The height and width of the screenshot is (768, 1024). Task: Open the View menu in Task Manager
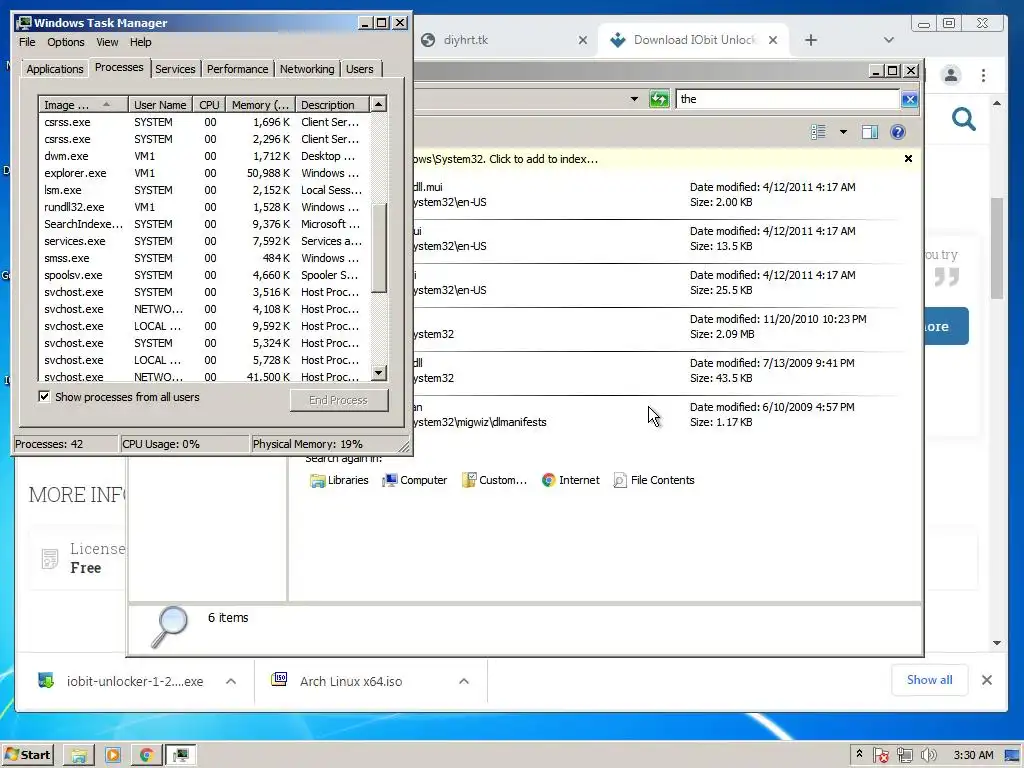pyautogui.click(x=107, y=42)
